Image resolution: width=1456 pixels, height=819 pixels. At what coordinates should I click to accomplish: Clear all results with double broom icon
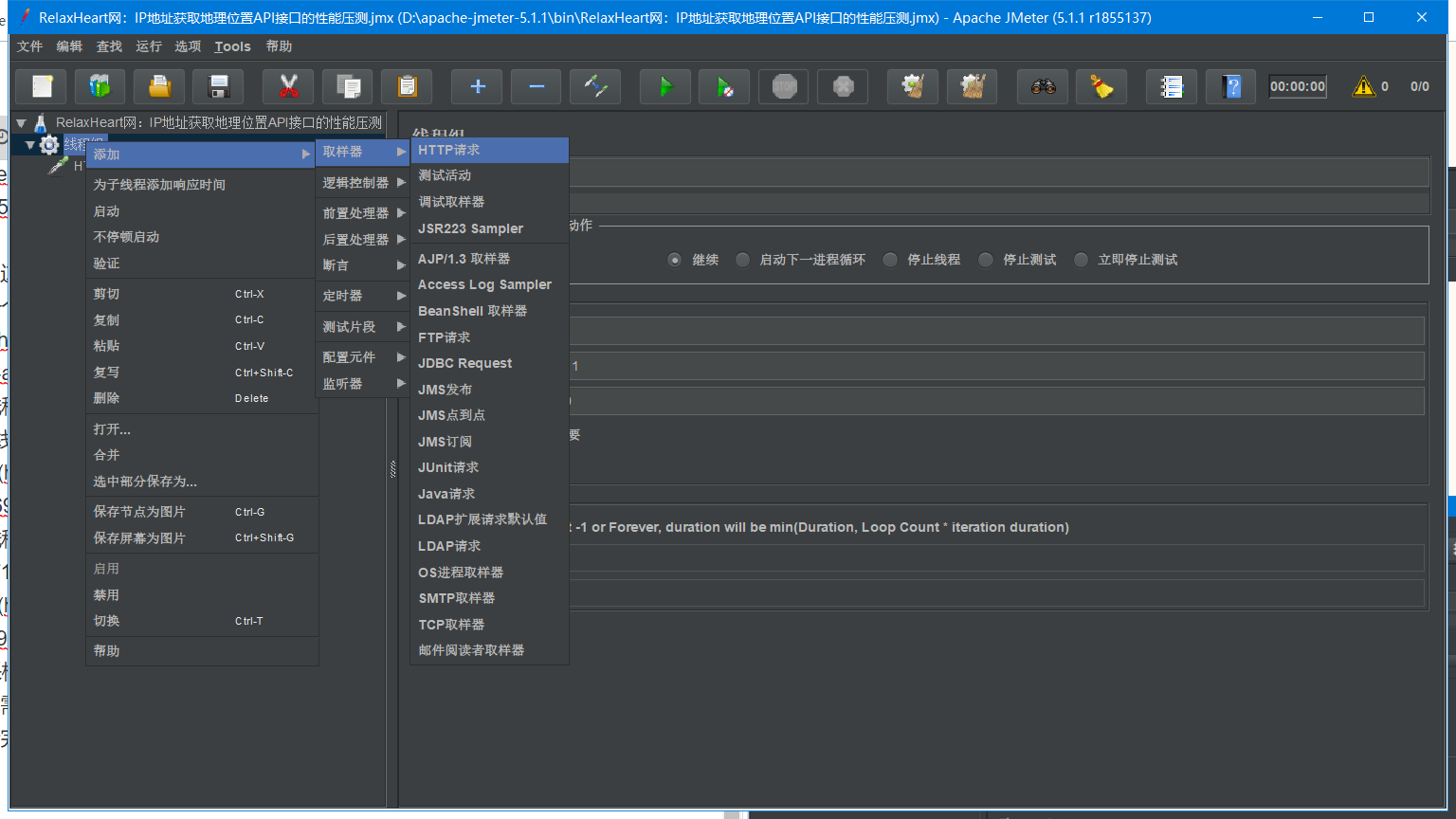tap(973, 86)
